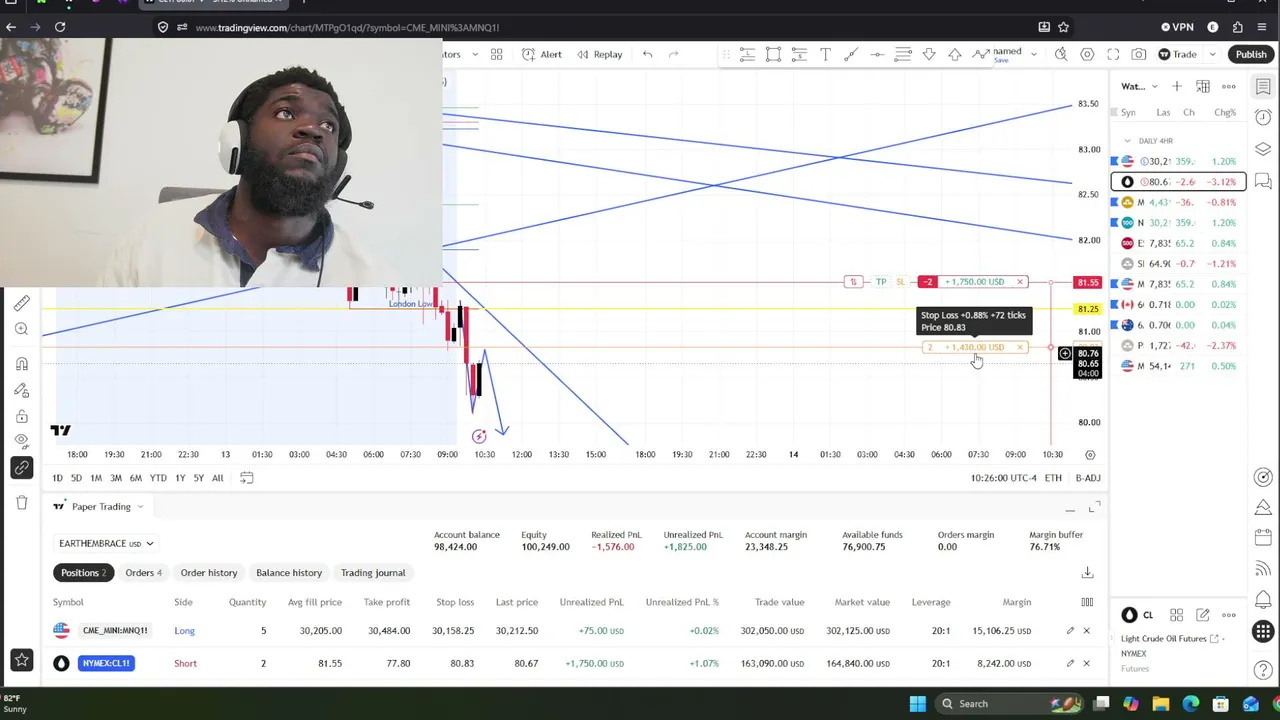Open chart settings hexagon icon
The height and width of the screenshot is (720, 1280).
click(1087, 54)
